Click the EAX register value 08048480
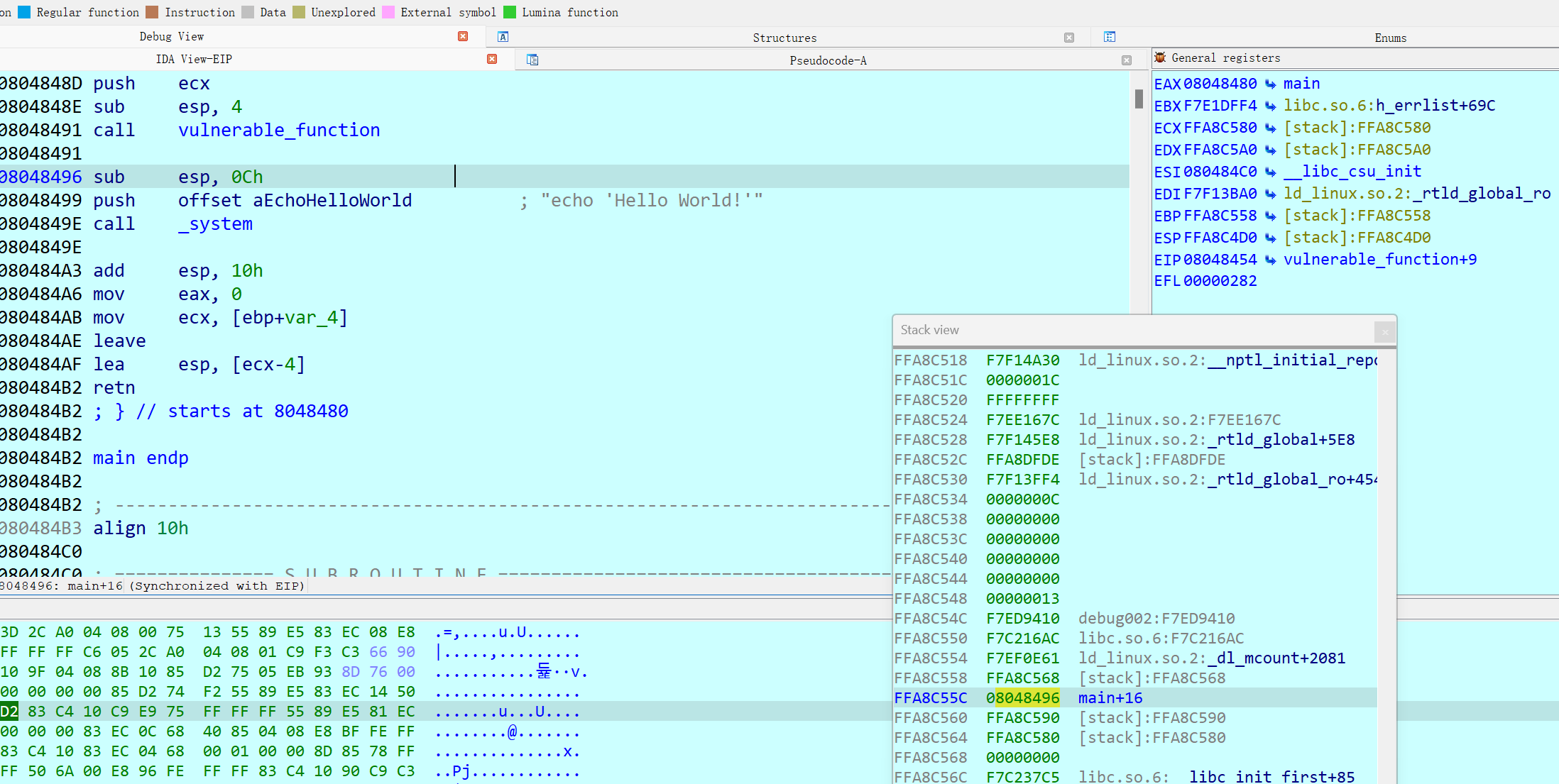The height and width of the screenshot is (784, 1559). pyautogui.click(x=1220, y=84)
